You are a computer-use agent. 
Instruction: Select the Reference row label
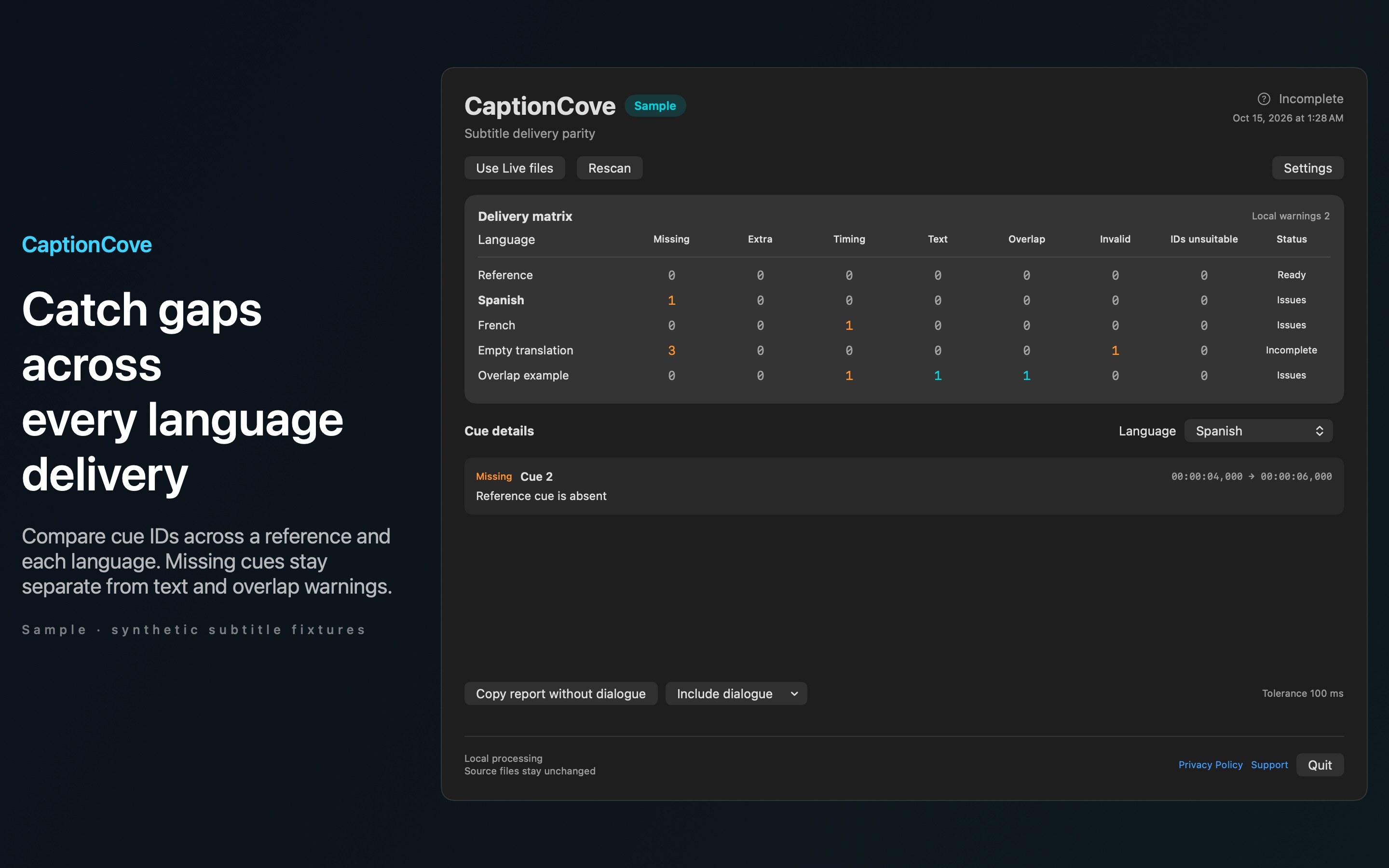point(505,275)
